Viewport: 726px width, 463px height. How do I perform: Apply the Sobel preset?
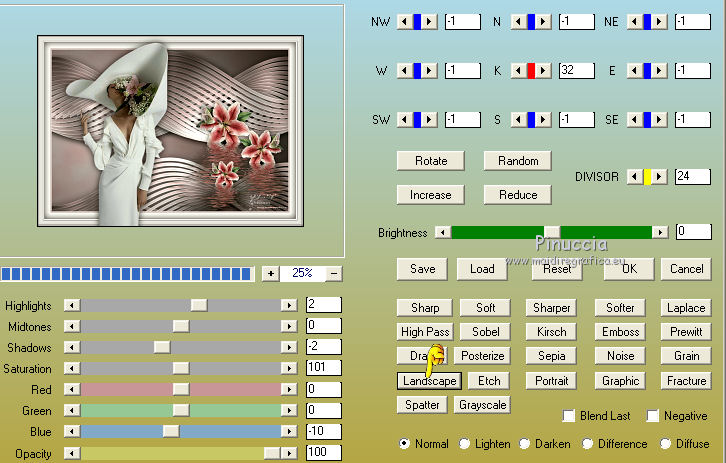point(485,332)
